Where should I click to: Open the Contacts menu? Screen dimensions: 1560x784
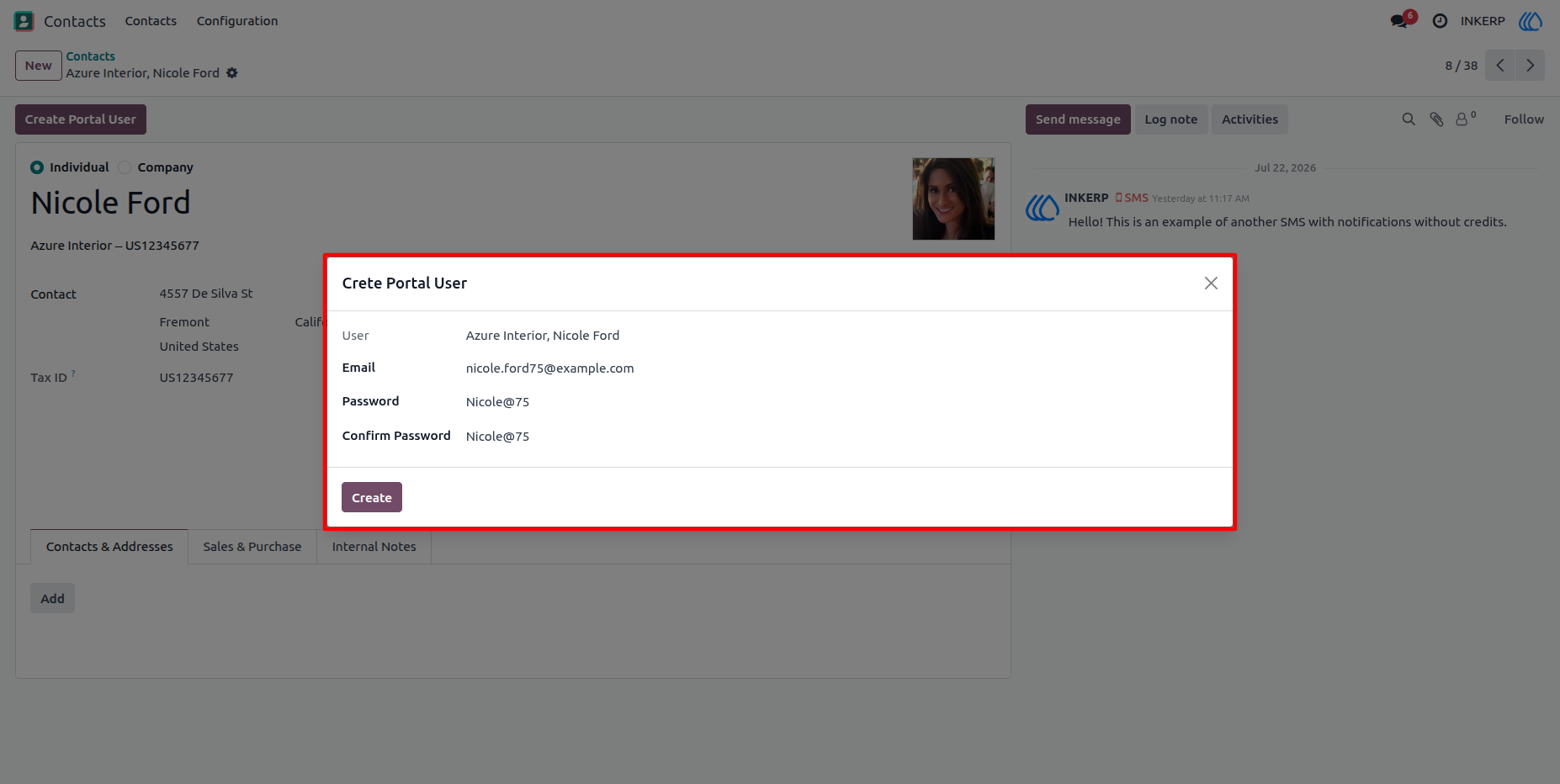[x=151, y=21]
